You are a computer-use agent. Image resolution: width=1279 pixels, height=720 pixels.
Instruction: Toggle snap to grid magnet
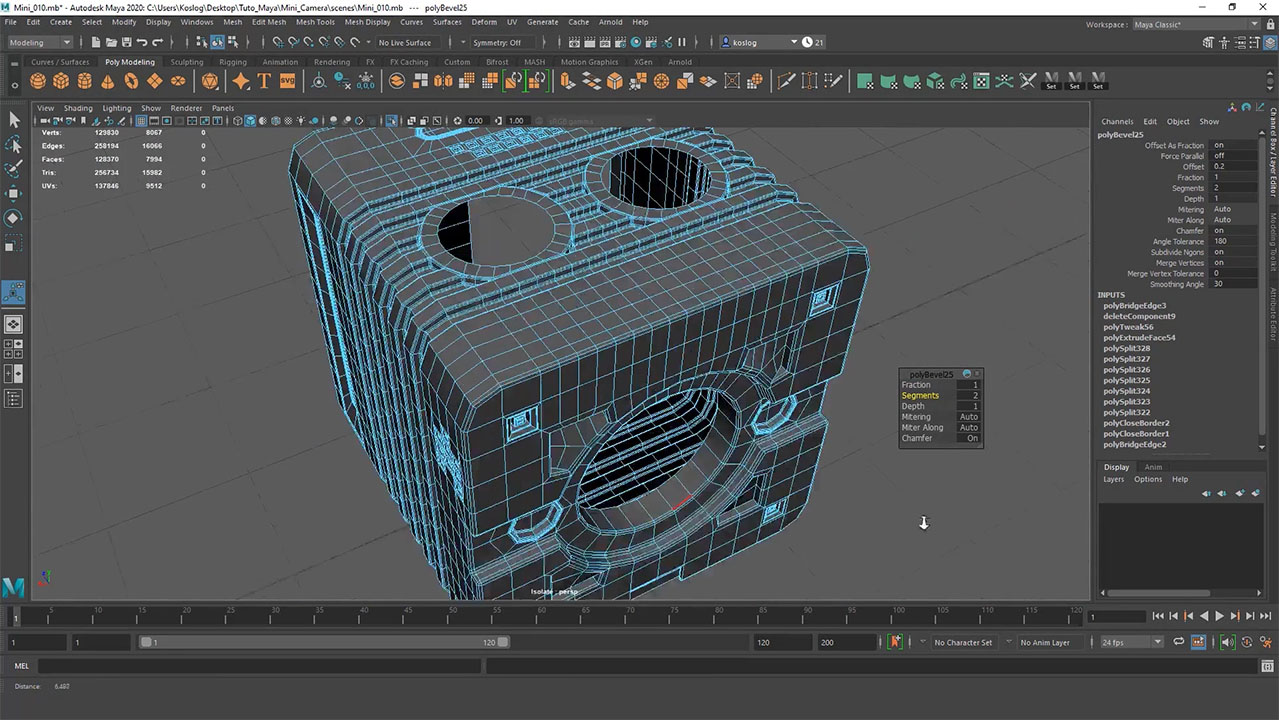(x=278, y=42)
